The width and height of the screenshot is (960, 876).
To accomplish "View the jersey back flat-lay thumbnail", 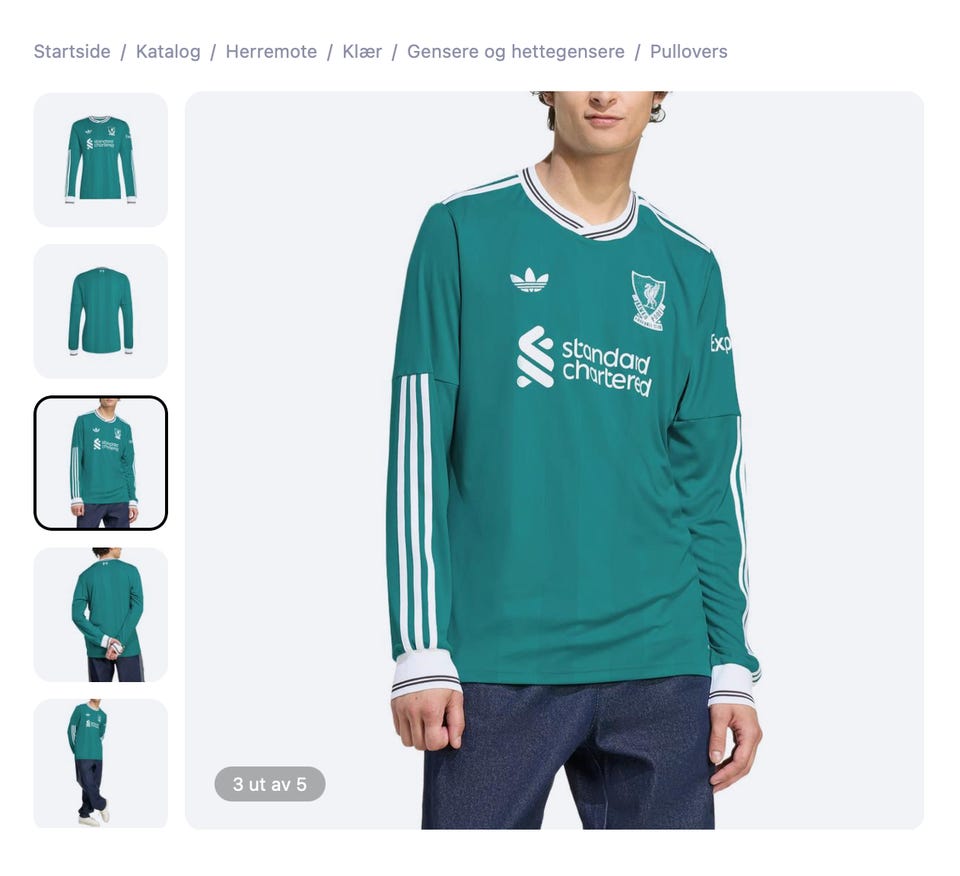I will (x=100, y=311).
